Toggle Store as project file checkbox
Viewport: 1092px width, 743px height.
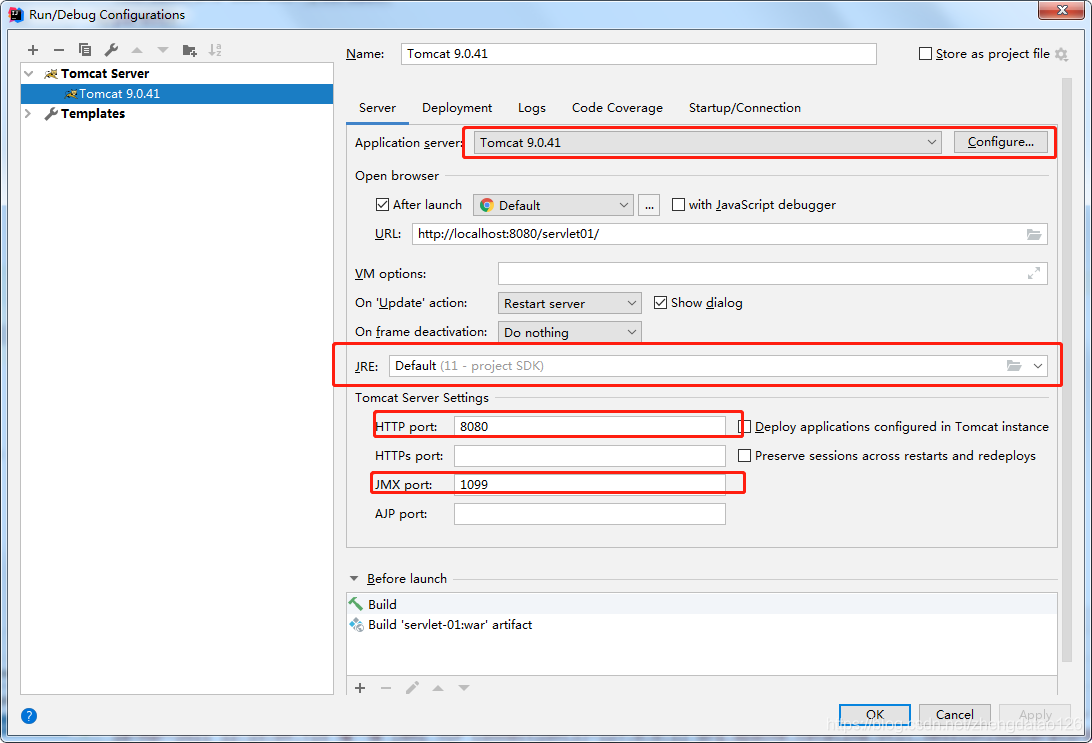click(x=926, y=54)
